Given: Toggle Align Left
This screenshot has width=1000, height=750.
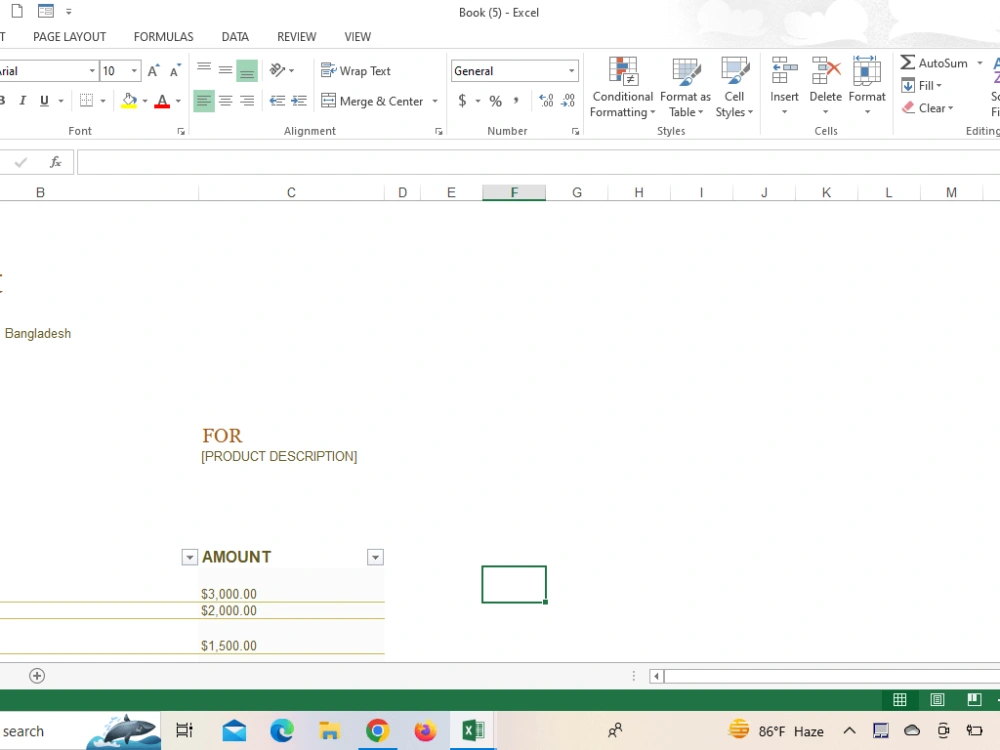Looking at the screenshot, I should tap(204, 101).
